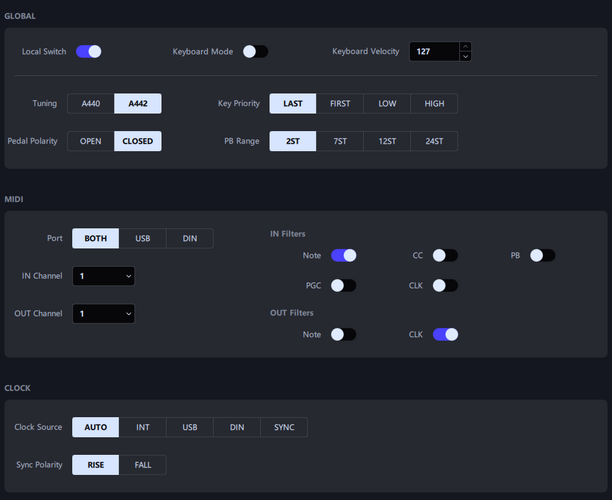The width and height of the screenshot is (612, 500).
Task: Enable the OUT Filters Note toggle
Action: point(343,335)
